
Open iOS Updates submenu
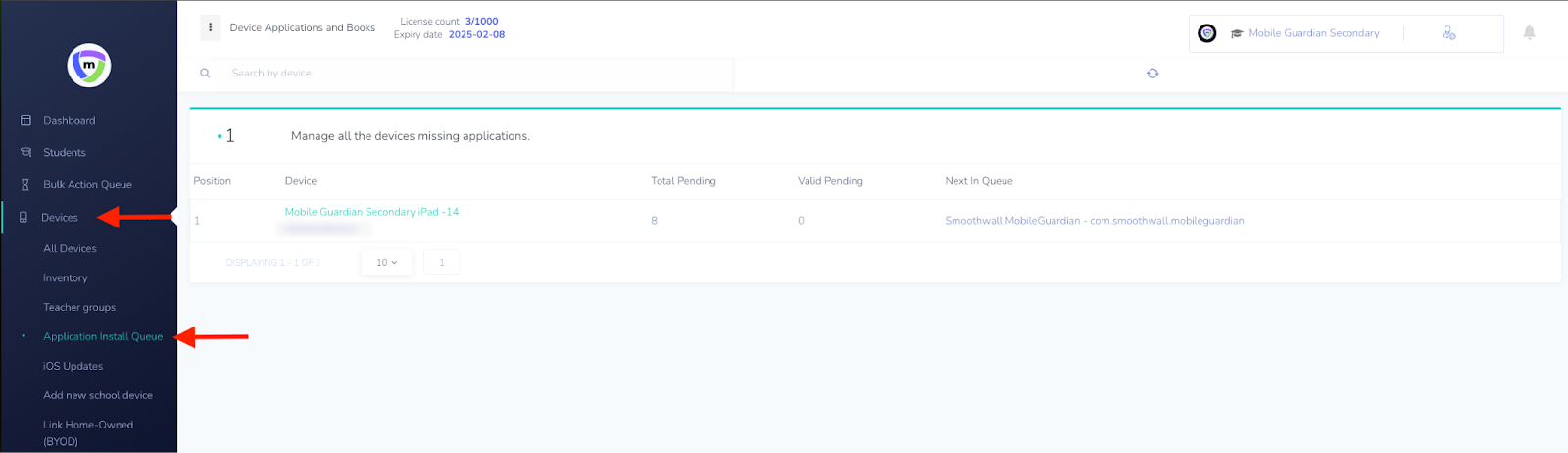tap(73, 367)
